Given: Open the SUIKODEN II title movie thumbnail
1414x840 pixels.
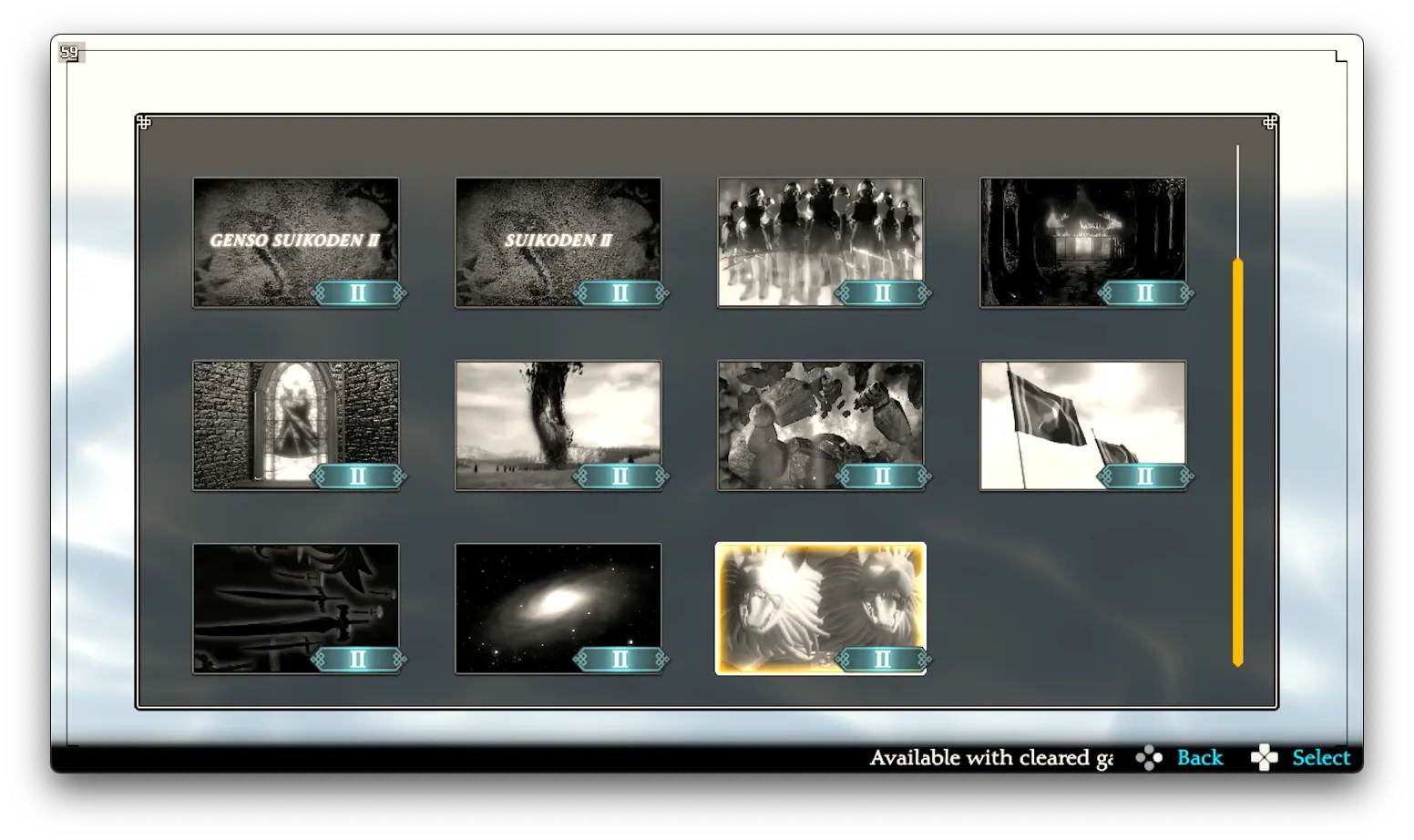Looking at the screenshot, I should point(558,242).
